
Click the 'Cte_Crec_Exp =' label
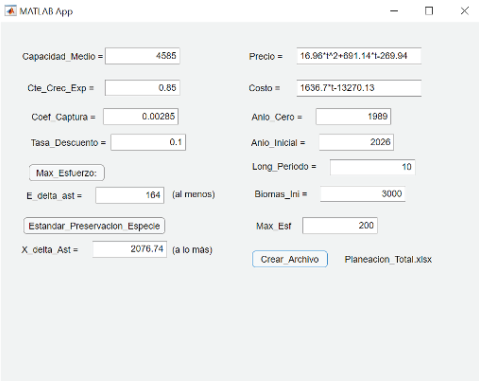(x=61, y=88)
